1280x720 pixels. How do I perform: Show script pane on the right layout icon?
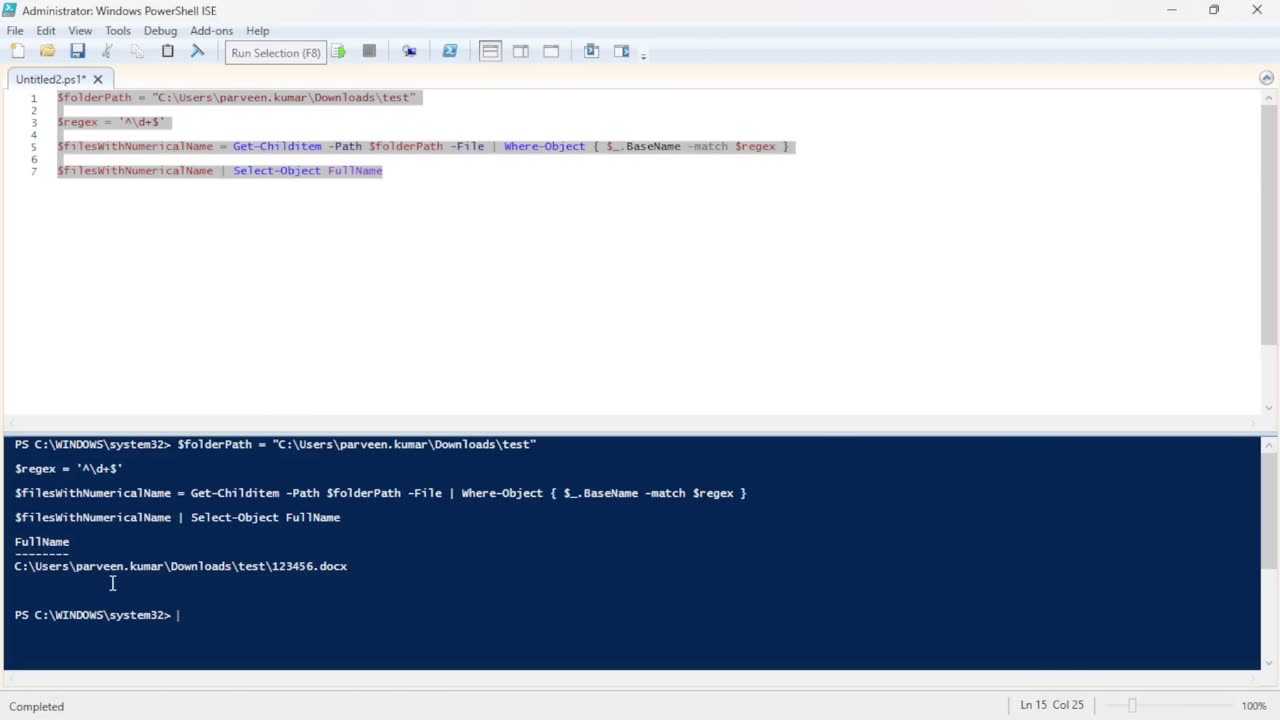[521, 51]
